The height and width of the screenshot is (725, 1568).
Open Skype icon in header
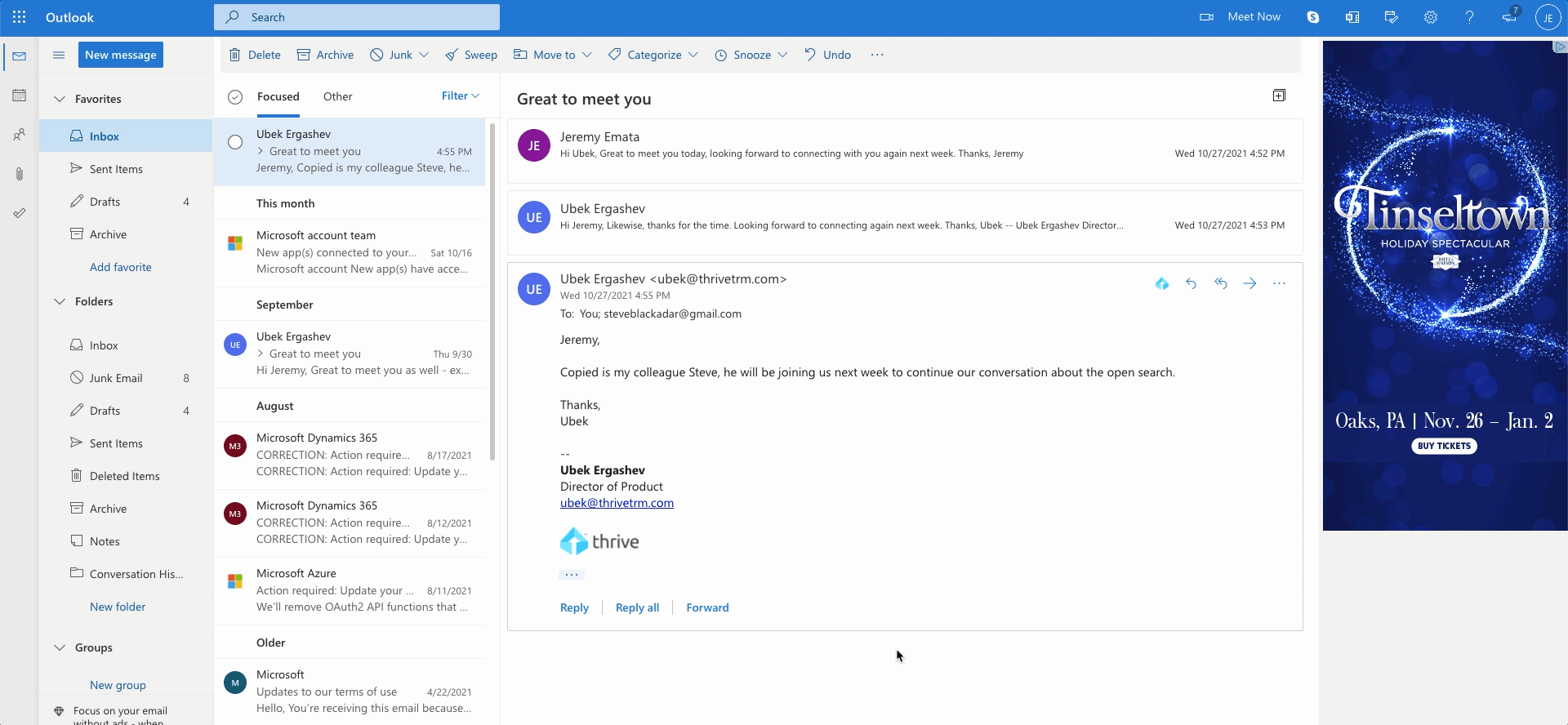pyautogui.click(x=1313, y=17)
